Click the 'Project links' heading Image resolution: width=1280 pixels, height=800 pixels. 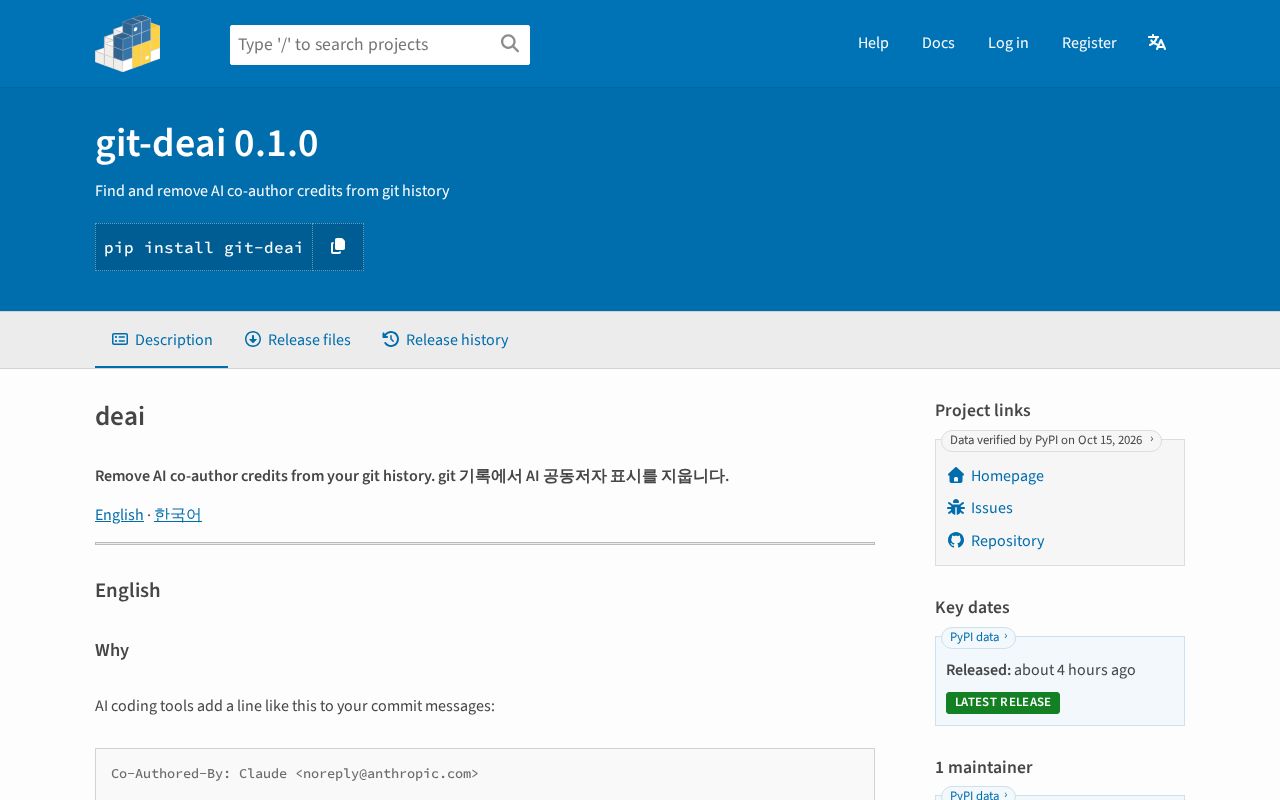tap(983, 410)
